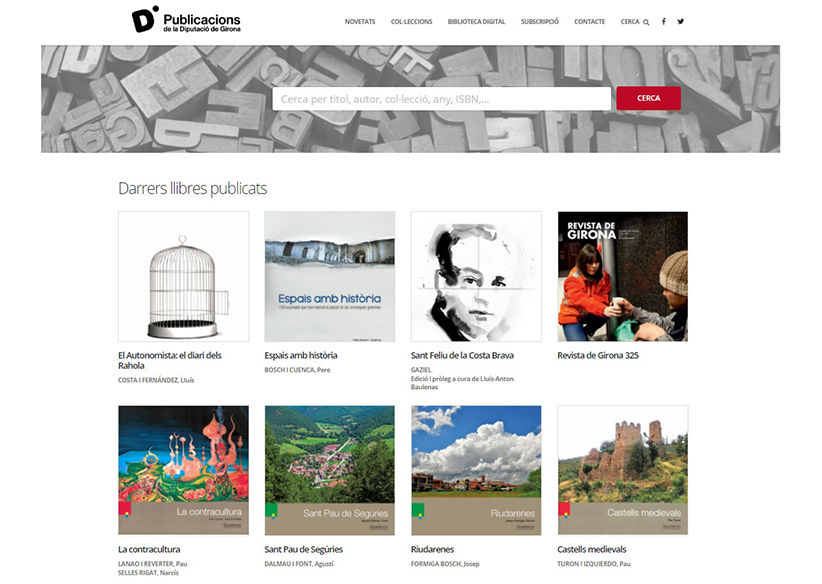Open the Subscripció page
The width and height of the screenshot is (822, 584).
(x=539, y=21)
